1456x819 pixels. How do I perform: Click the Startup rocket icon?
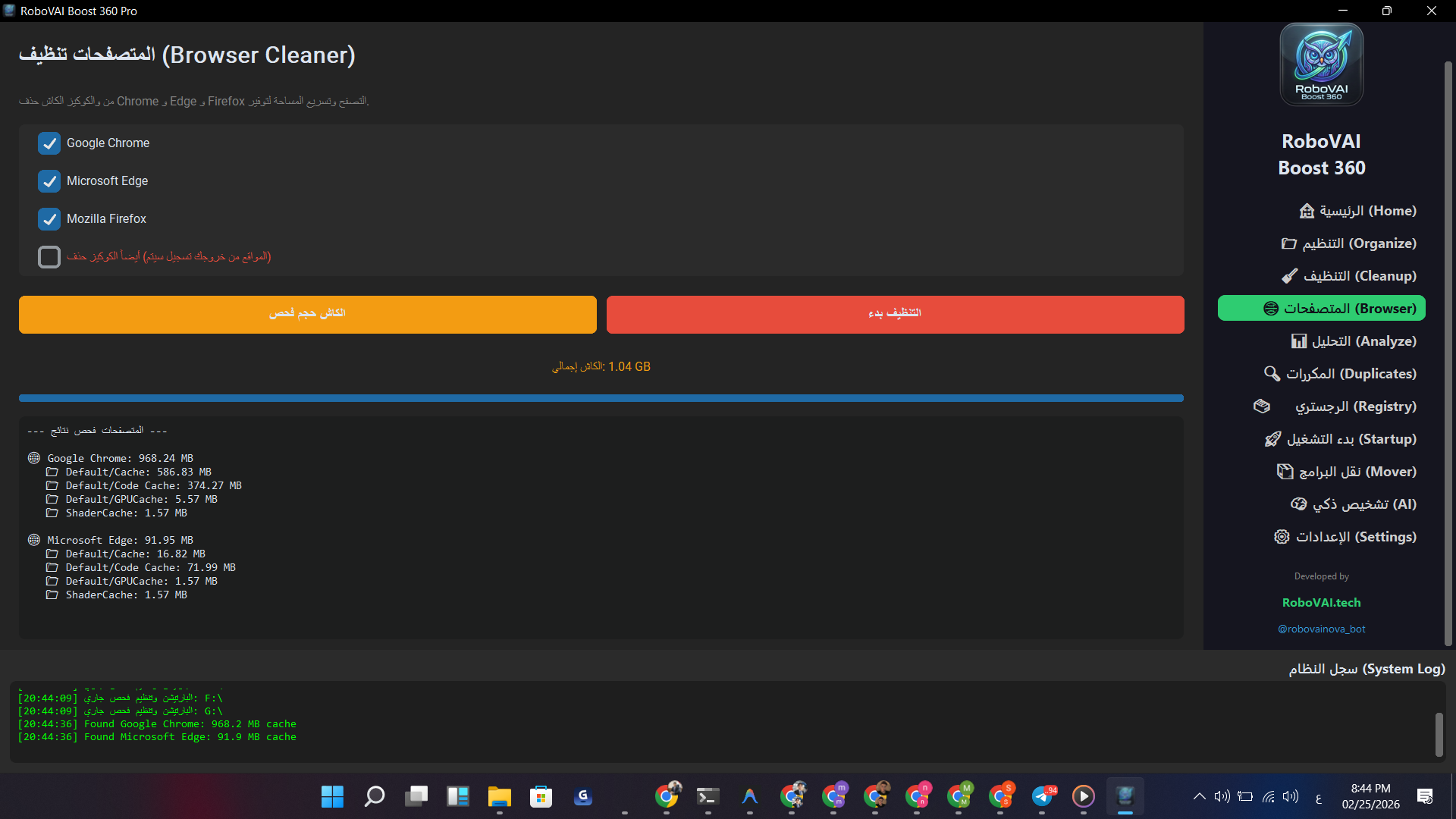(x=1272, y=439)
